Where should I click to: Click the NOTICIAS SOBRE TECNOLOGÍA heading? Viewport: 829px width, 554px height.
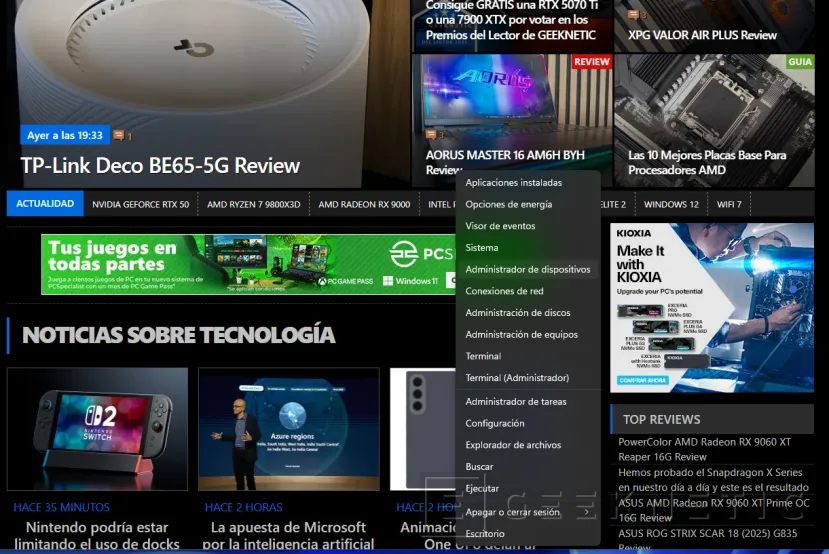click(179, 335)
